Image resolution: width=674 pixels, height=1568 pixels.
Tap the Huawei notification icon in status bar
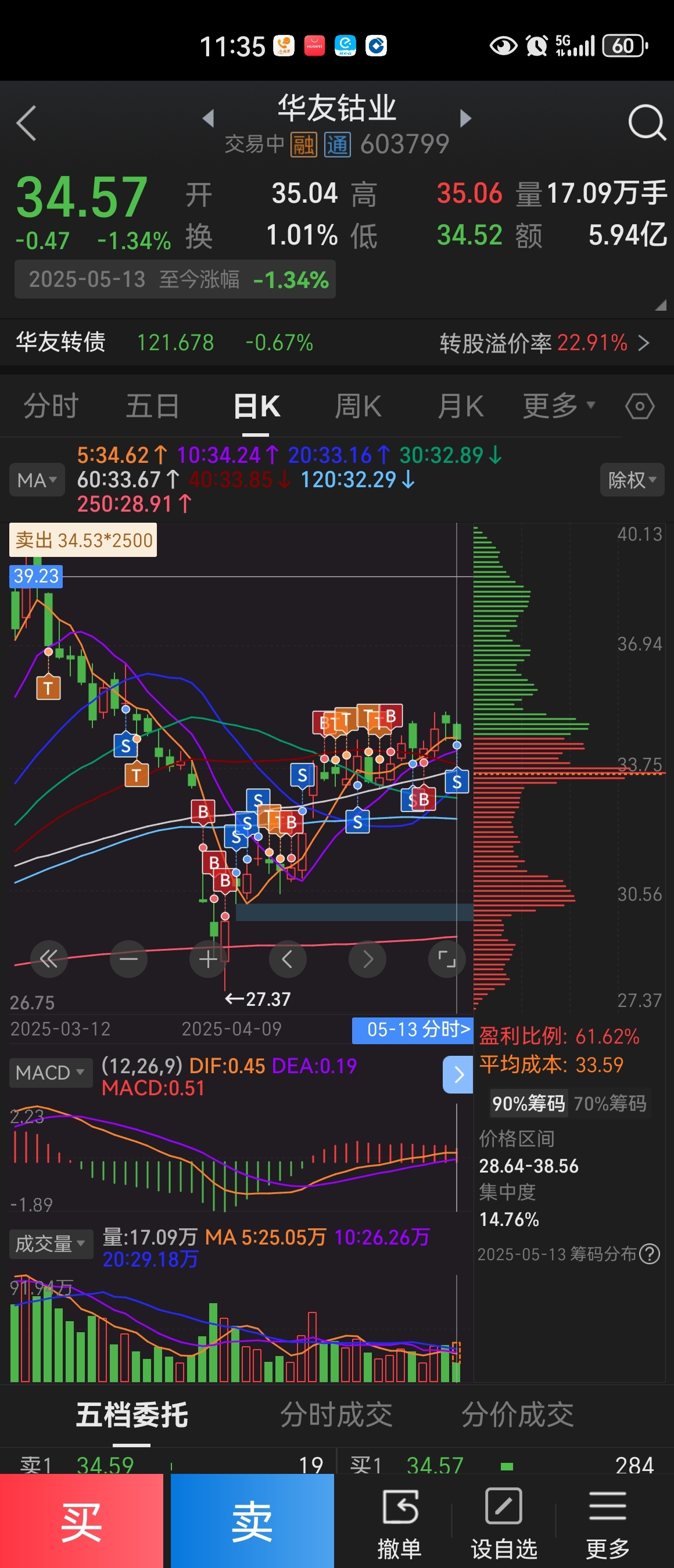point(314,46)
